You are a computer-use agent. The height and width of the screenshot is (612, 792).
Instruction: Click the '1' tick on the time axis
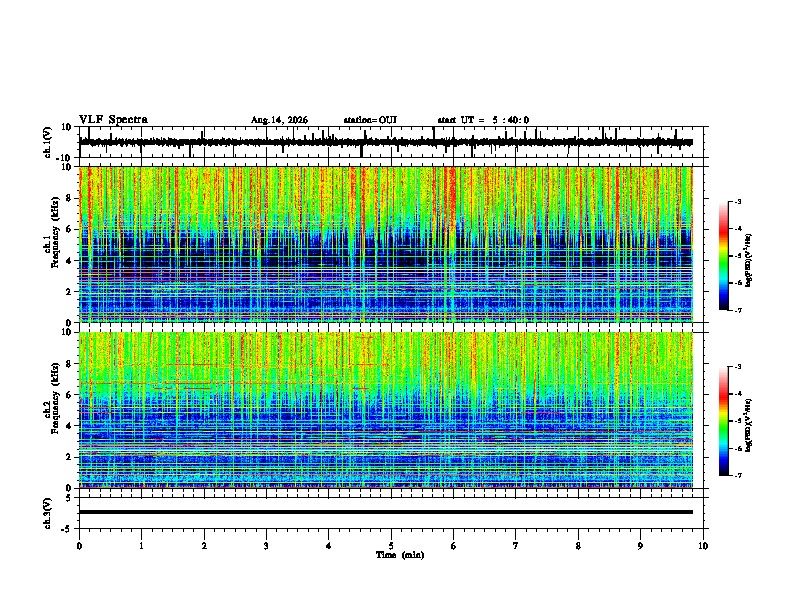(141, 546)
